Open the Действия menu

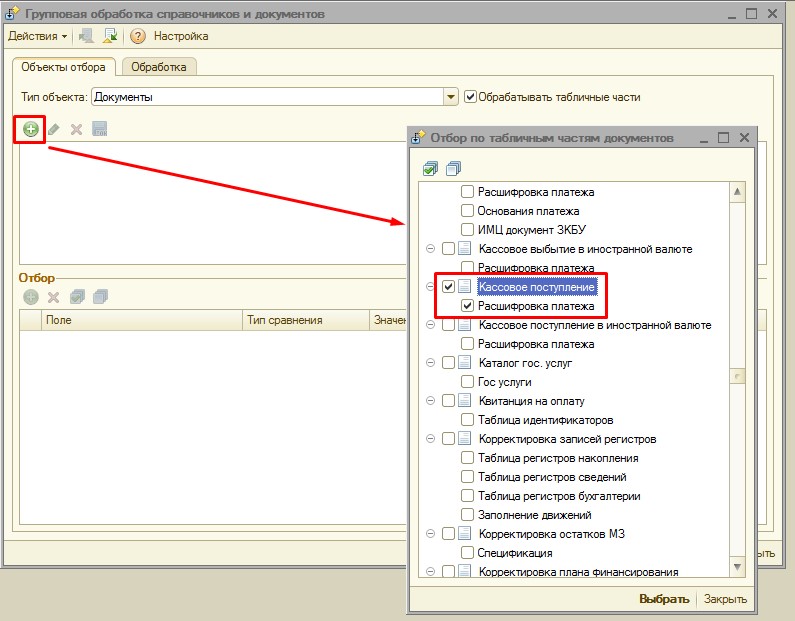[38, 36]
